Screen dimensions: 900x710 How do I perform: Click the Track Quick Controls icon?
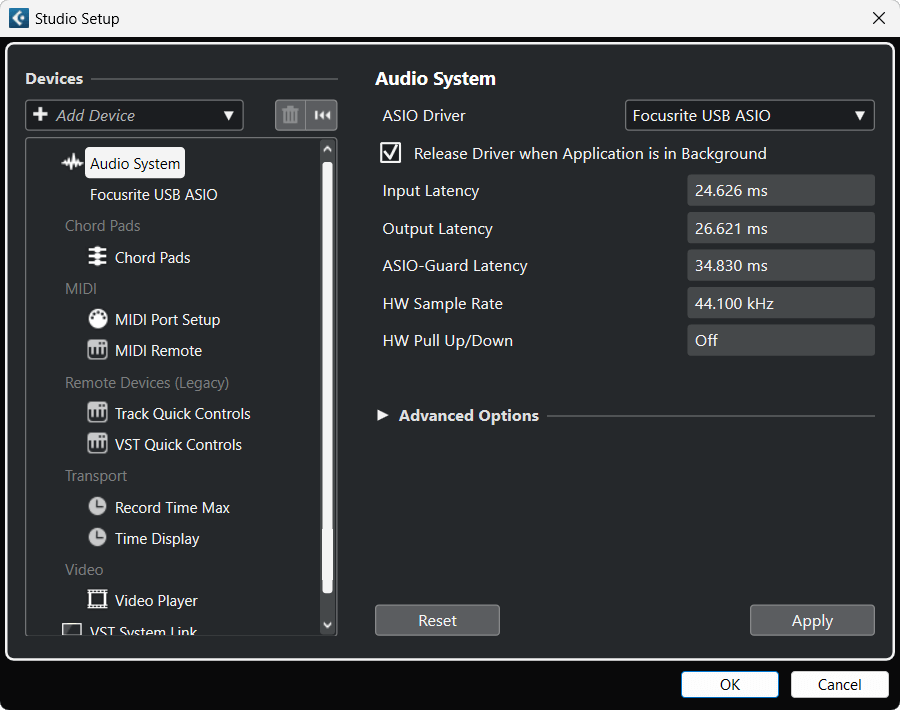click(x=97, y=413)
